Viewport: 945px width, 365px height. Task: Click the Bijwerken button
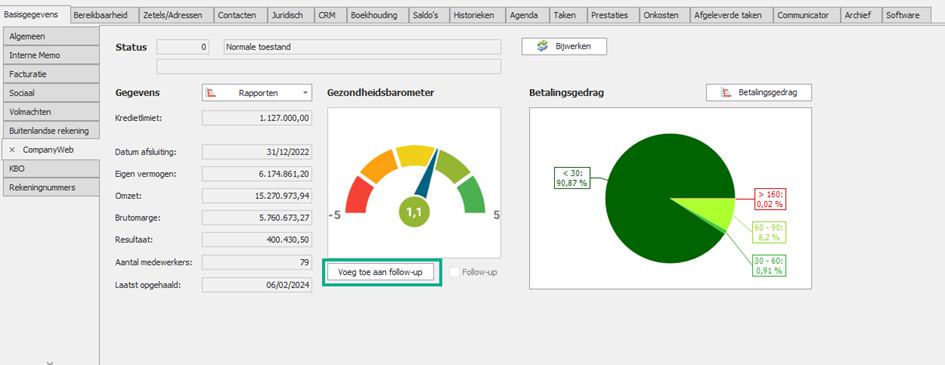(564, 46)
